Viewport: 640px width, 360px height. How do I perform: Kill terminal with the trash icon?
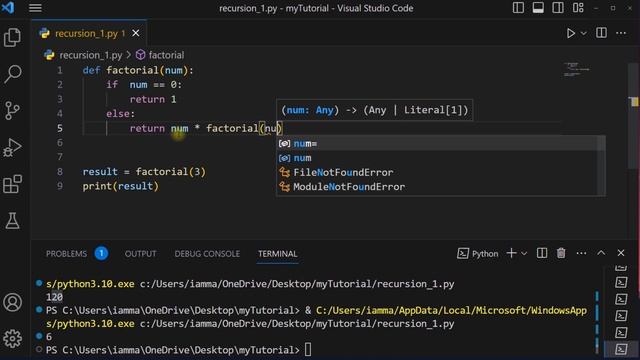click(561, 253)
